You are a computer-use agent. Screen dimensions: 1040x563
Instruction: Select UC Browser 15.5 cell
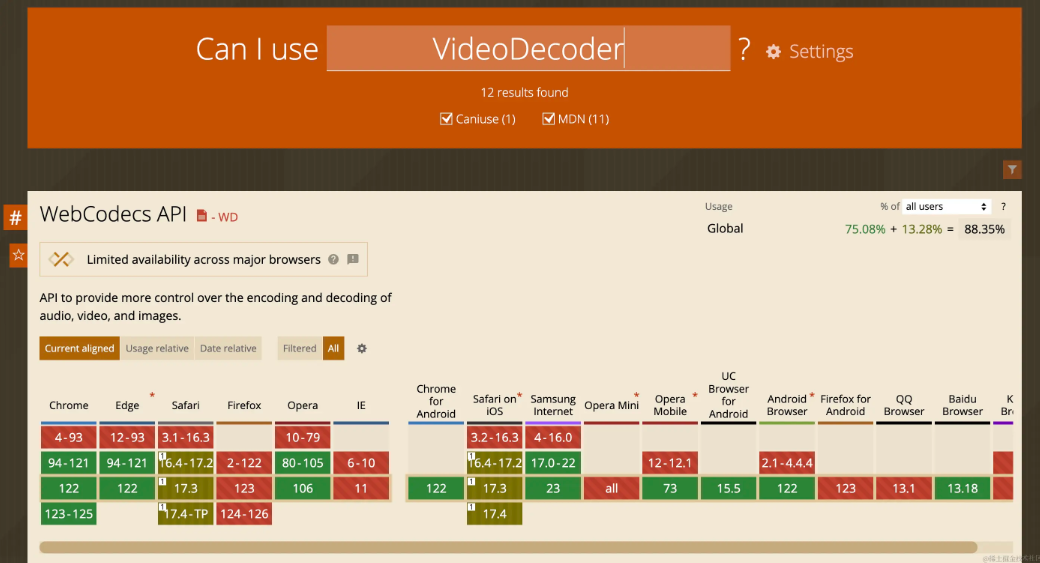pyautogui.click(x=728, y=489)
